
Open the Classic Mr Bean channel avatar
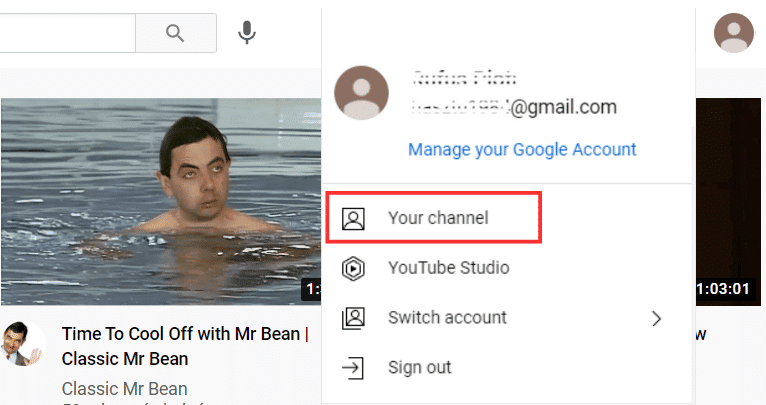22,344
